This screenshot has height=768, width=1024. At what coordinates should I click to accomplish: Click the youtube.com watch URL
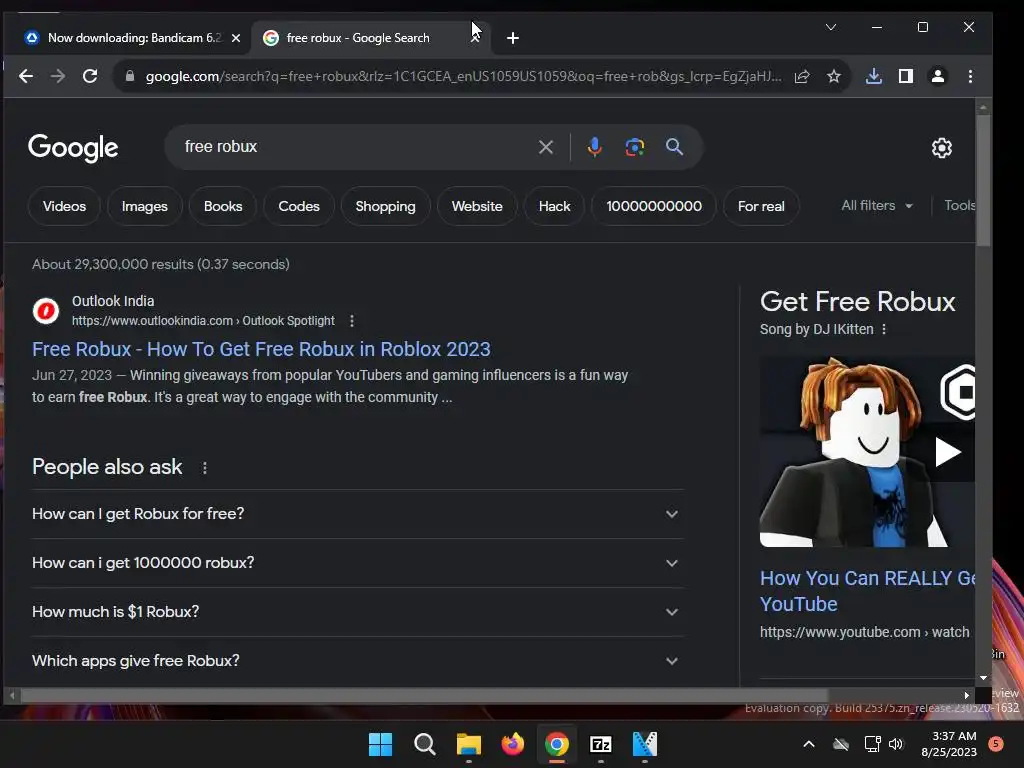[865, 632]
